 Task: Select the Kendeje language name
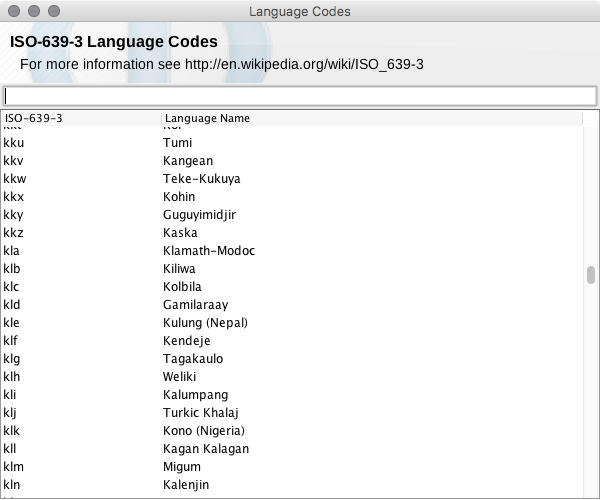187,340
